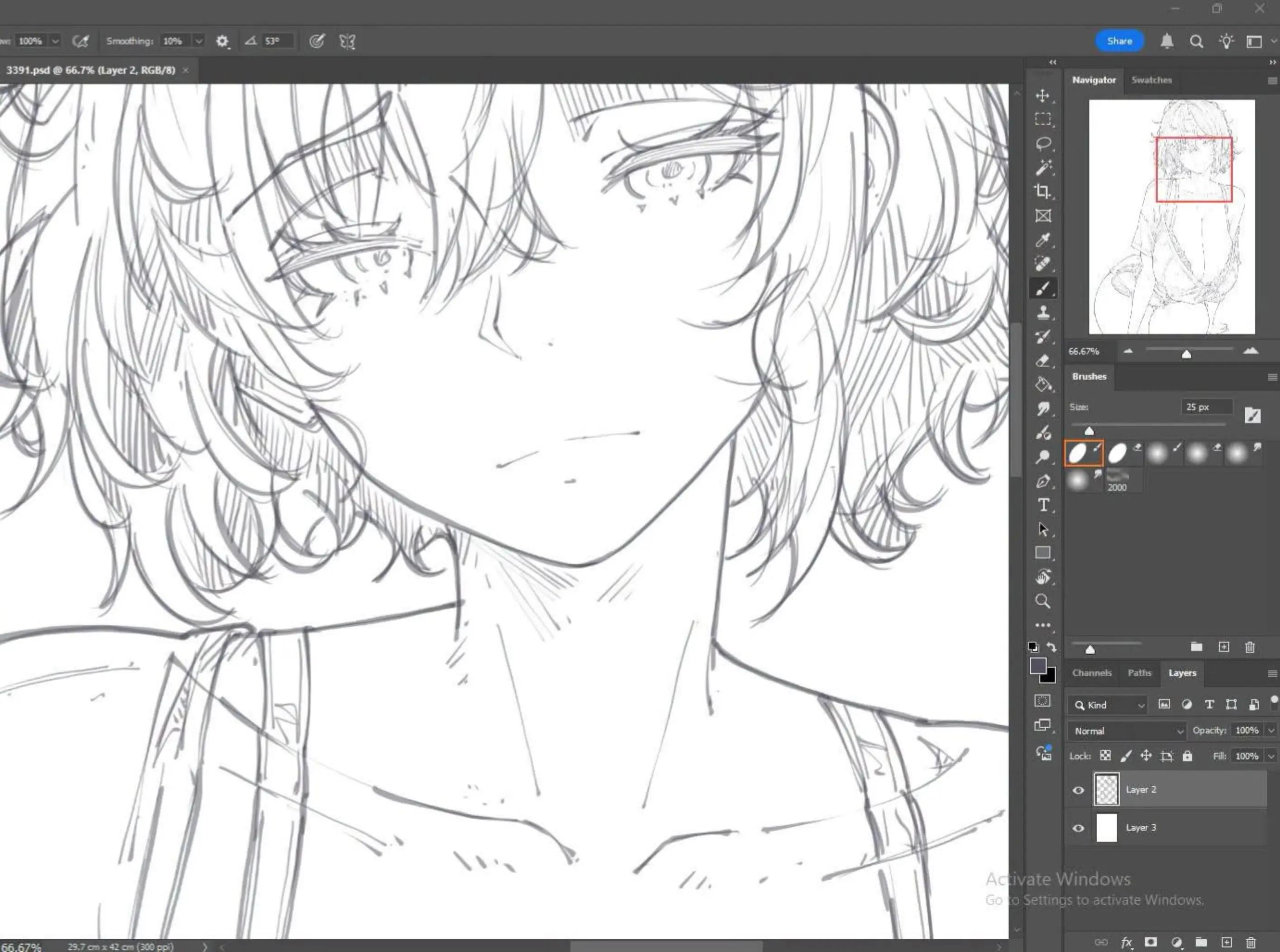Toggle lock position
1280x952 pixels.
1146,756
